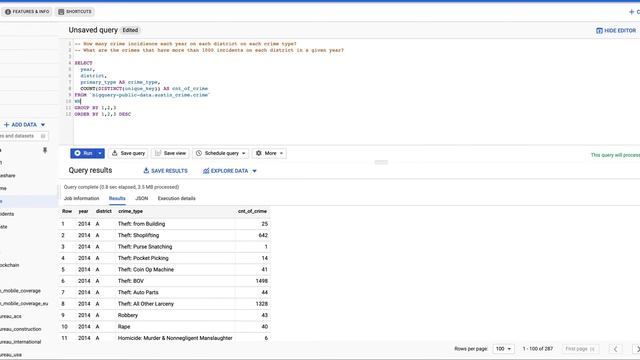Click Save query
This screenshot has width=640, height=360.
click(128, 153)
